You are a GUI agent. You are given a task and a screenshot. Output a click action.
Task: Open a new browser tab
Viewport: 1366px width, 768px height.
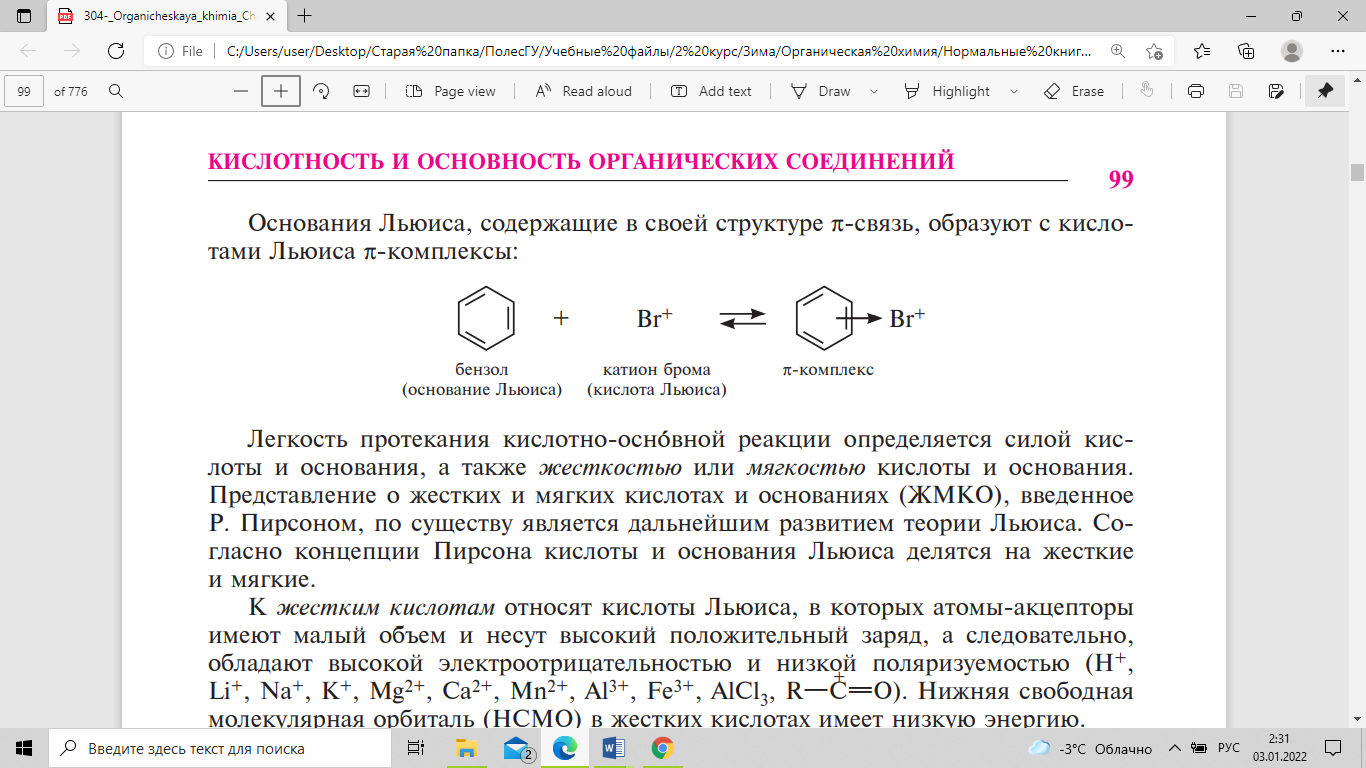click(x=305, y=16)
